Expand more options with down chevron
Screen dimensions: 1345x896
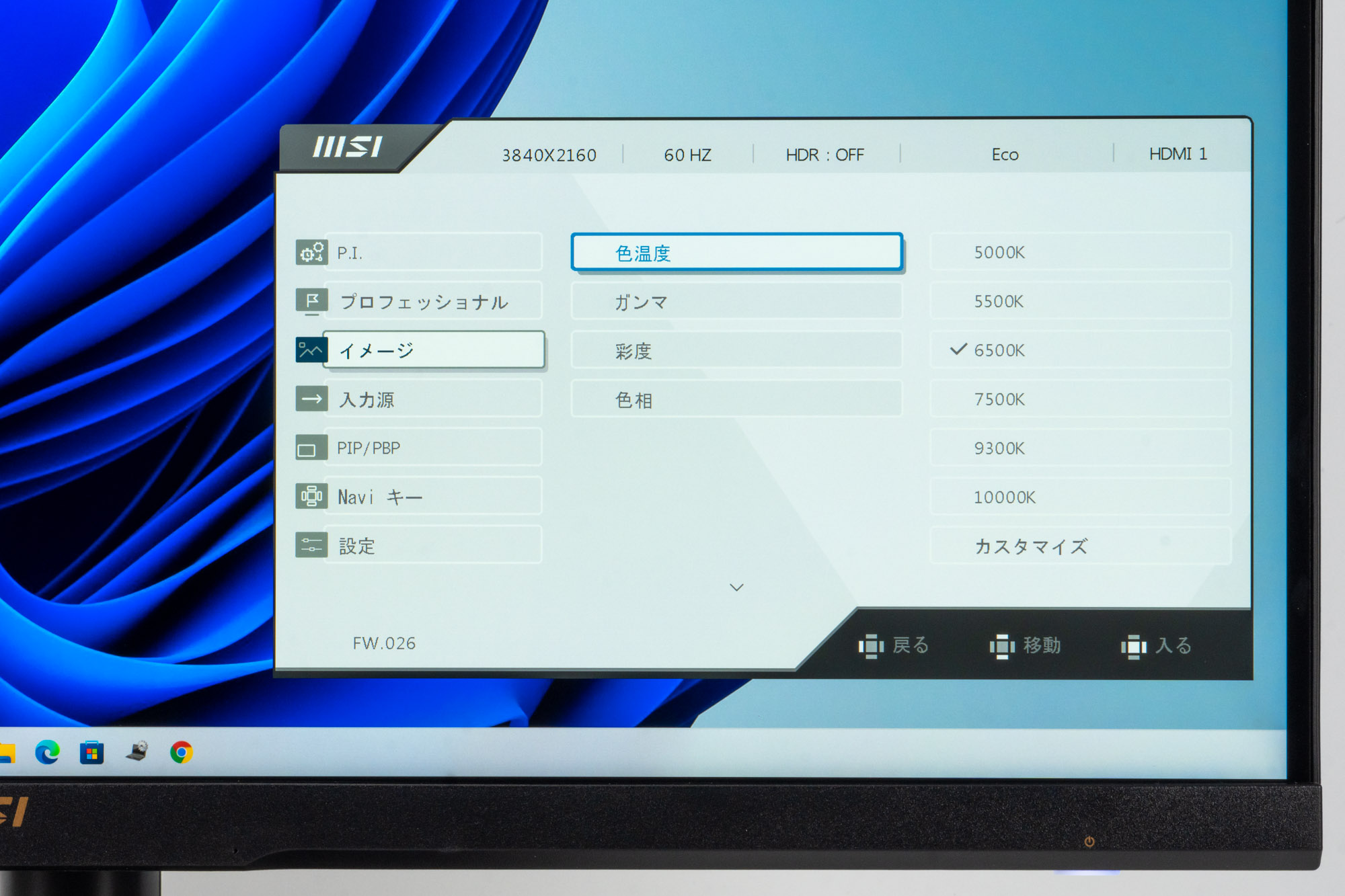[736, 587]
